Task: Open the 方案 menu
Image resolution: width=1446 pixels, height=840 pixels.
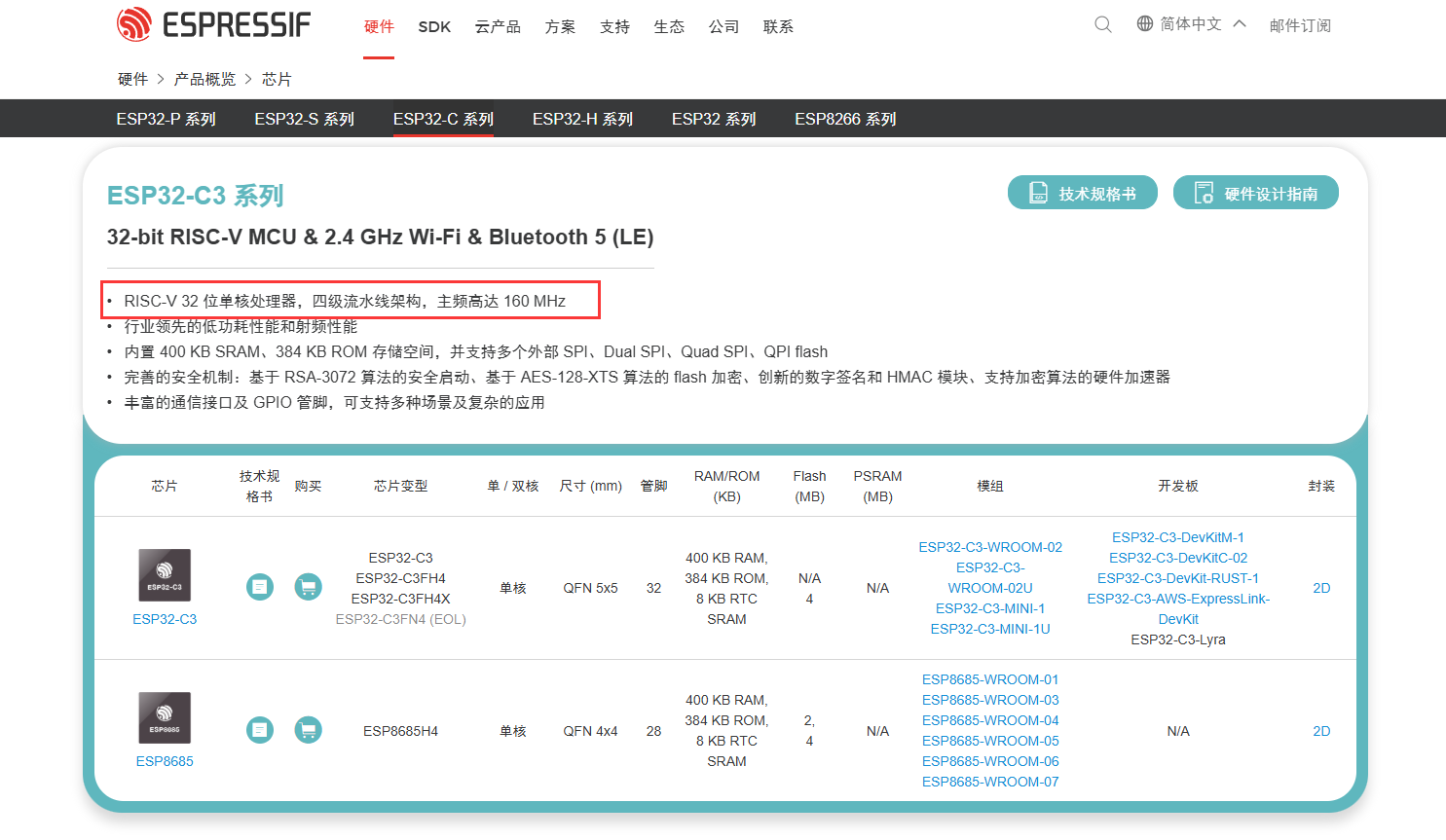Action: click(560, 26)
